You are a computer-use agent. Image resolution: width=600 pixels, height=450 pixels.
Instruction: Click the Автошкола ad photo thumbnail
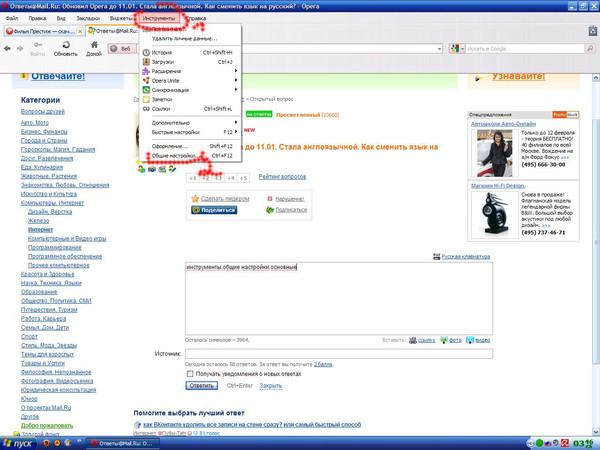tap(494, 153)
